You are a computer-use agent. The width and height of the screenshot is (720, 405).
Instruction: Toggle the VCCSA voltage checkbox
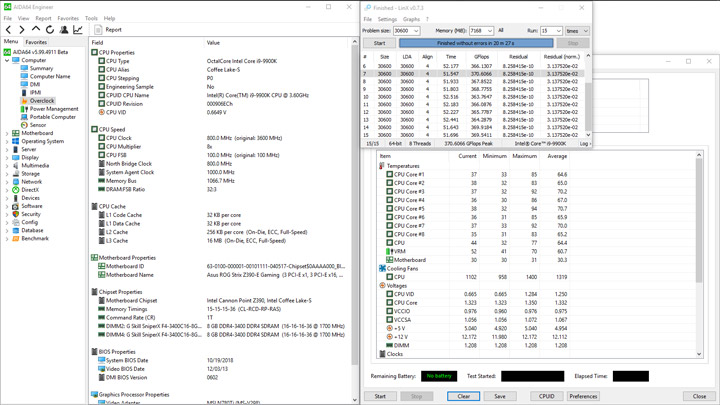pos(389,320)
